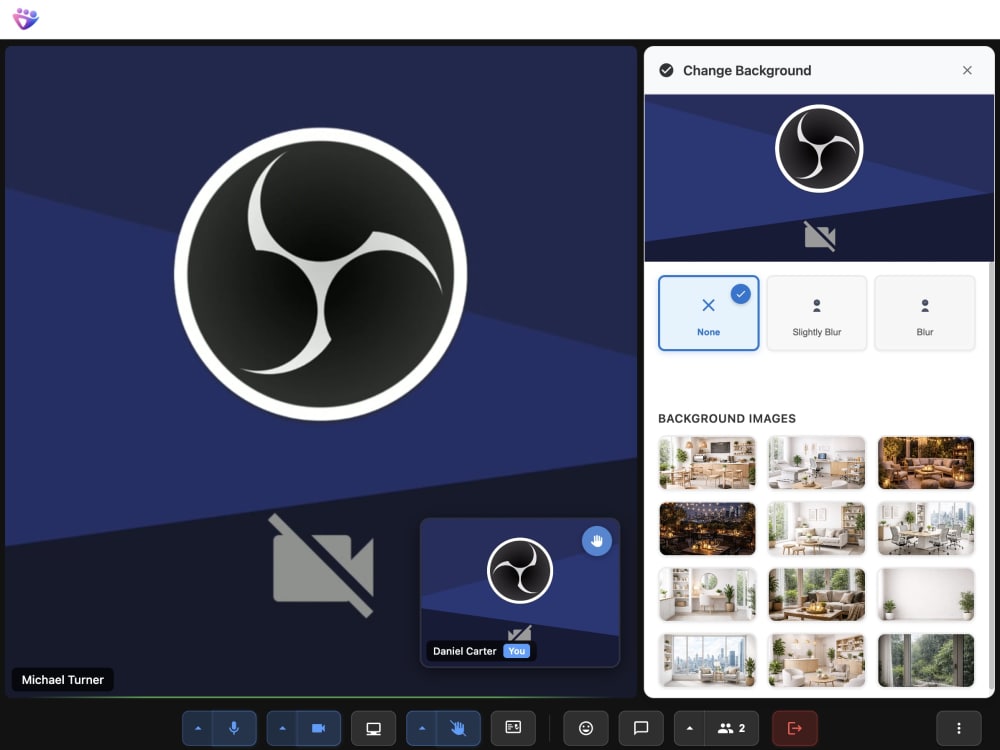1000x750 pixels.
Task: Choose the conference room with city view background
Action: point(925,529)
